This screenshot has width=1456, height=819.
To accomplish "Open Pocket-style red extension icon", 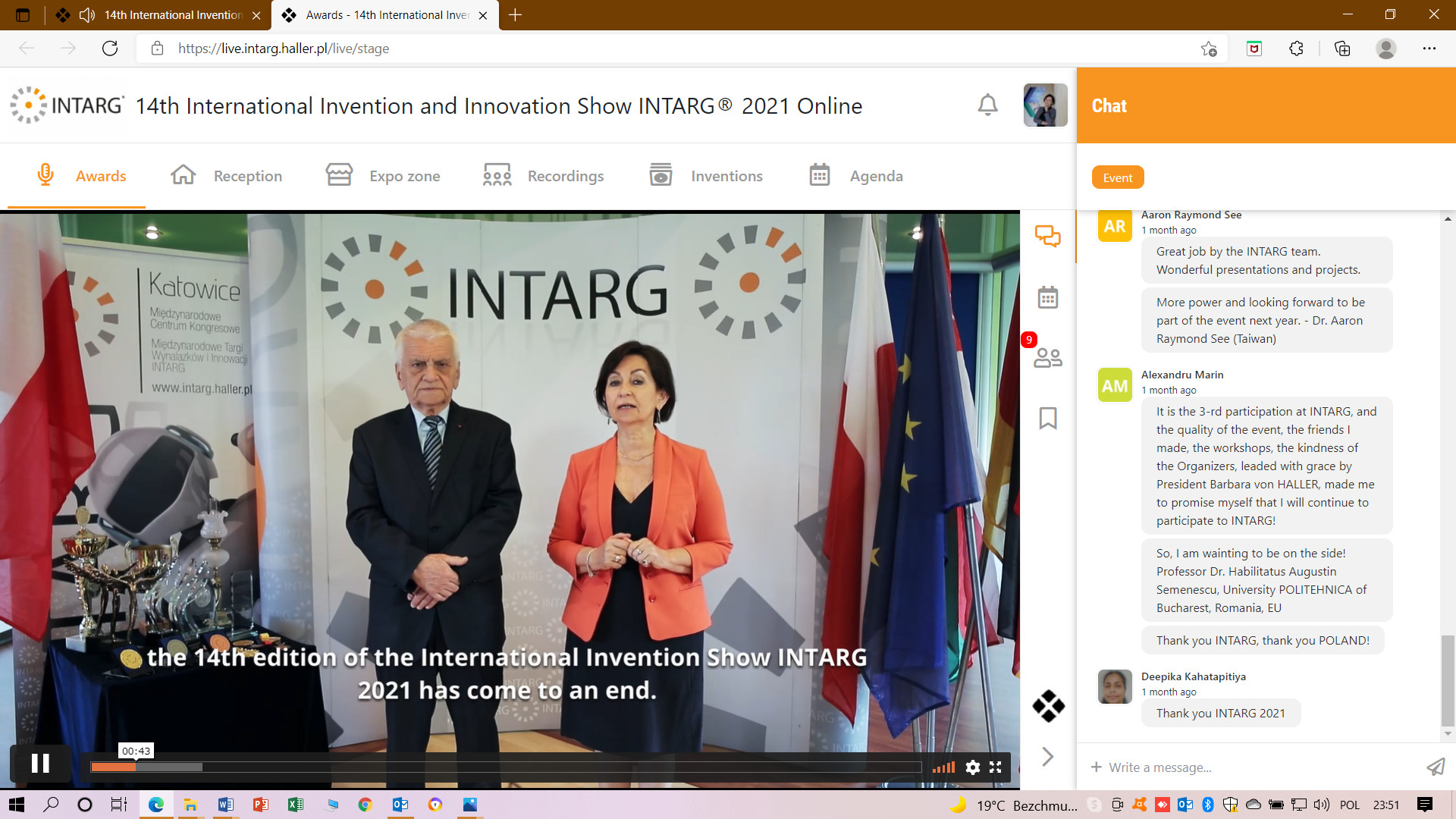I will pyautogui.click(x=1254, y=49).
